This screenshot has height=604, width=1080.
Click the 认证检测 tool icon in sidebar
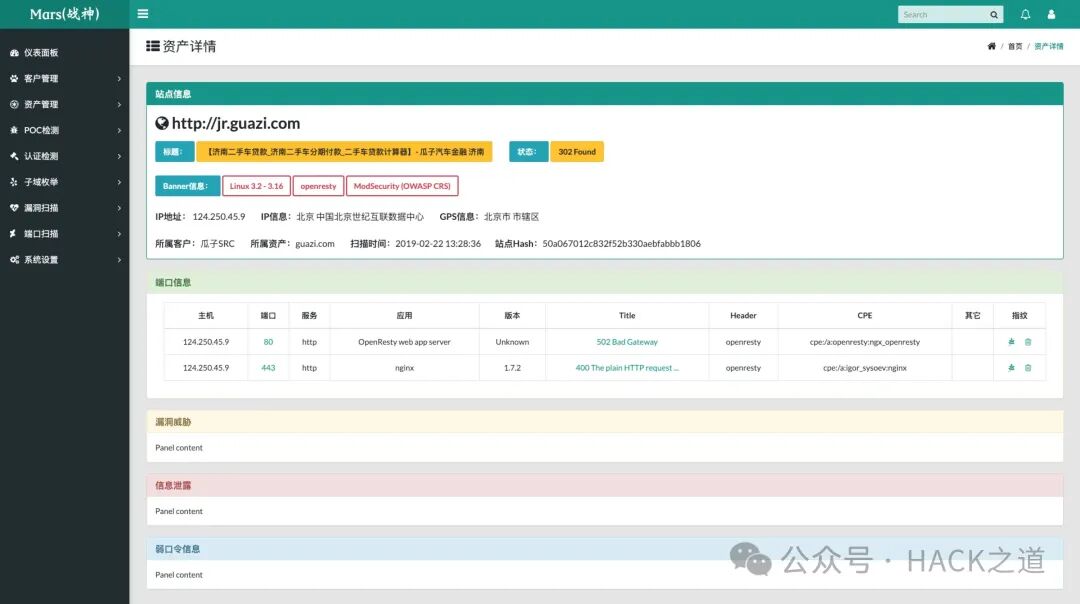tap(12, 156)
